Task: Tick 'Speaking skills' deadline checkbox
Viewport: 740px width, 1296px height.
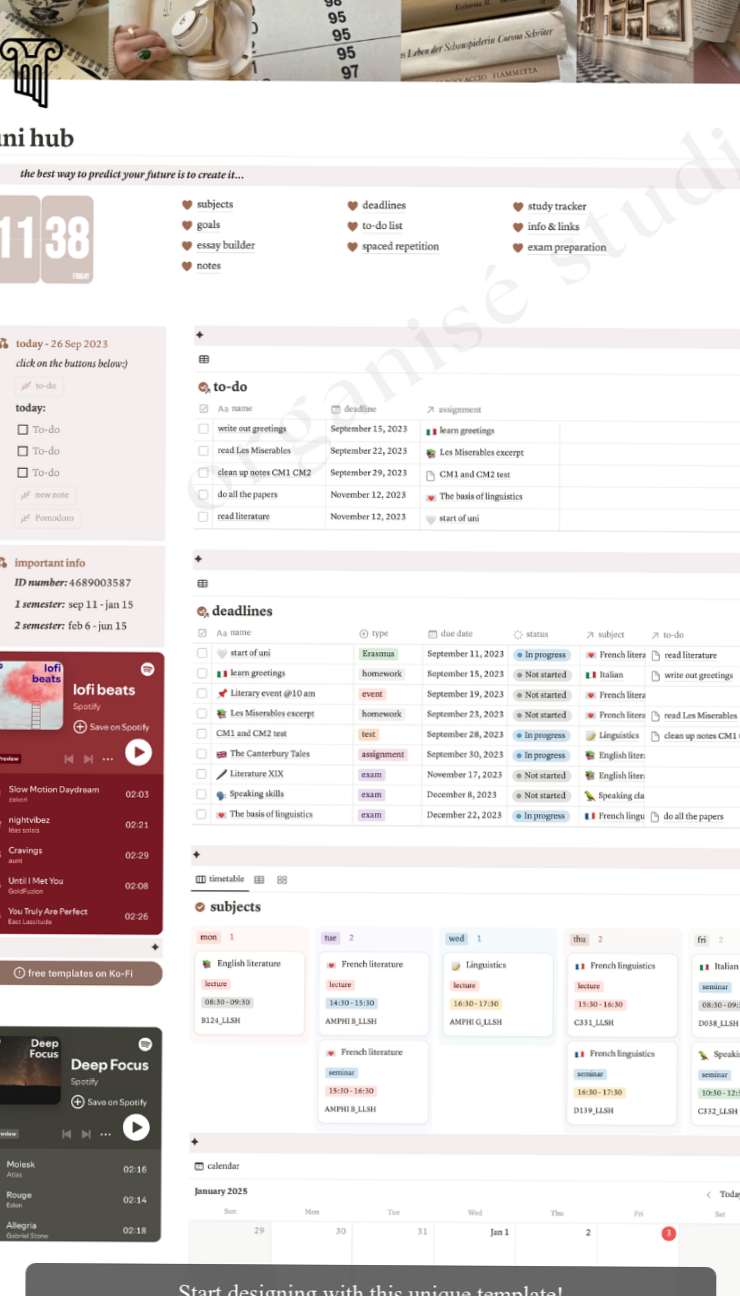Action: (x=203, y=795)
